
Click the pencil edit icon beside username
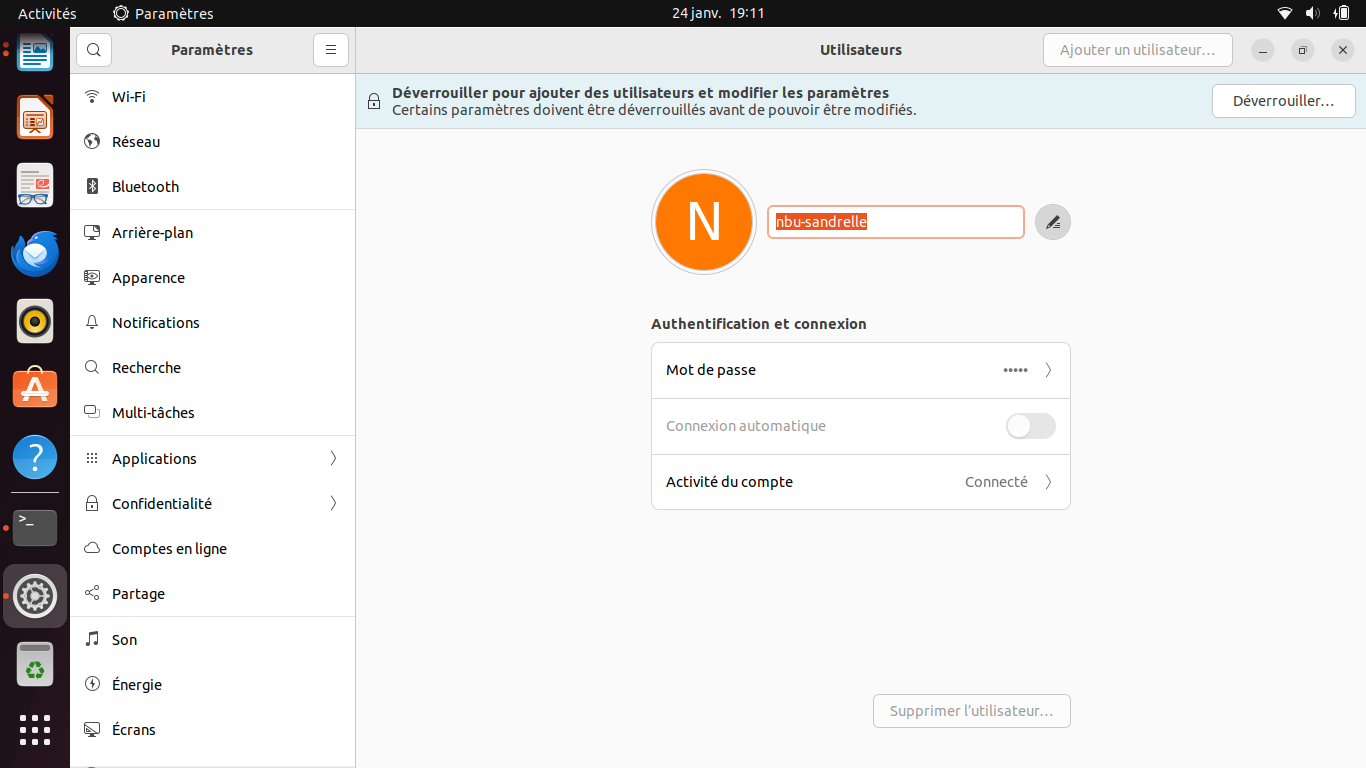(1053, 222)
